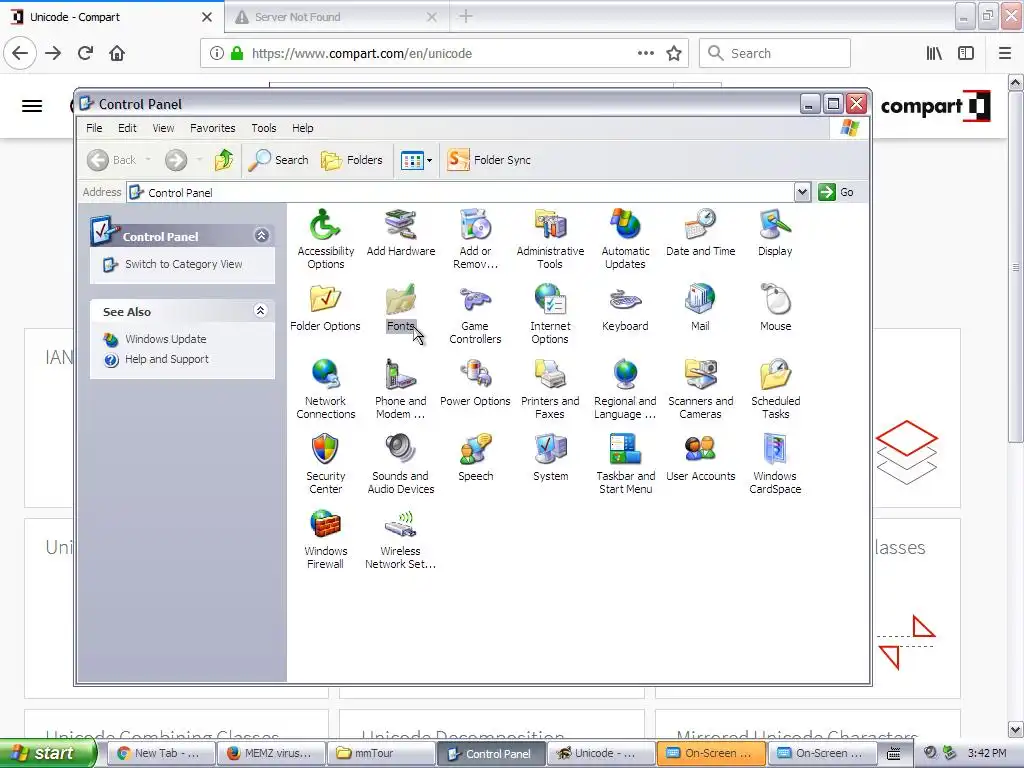1024x768 pixels.
Task: Open Network Connections icon
Action: [x=325, y=389]
